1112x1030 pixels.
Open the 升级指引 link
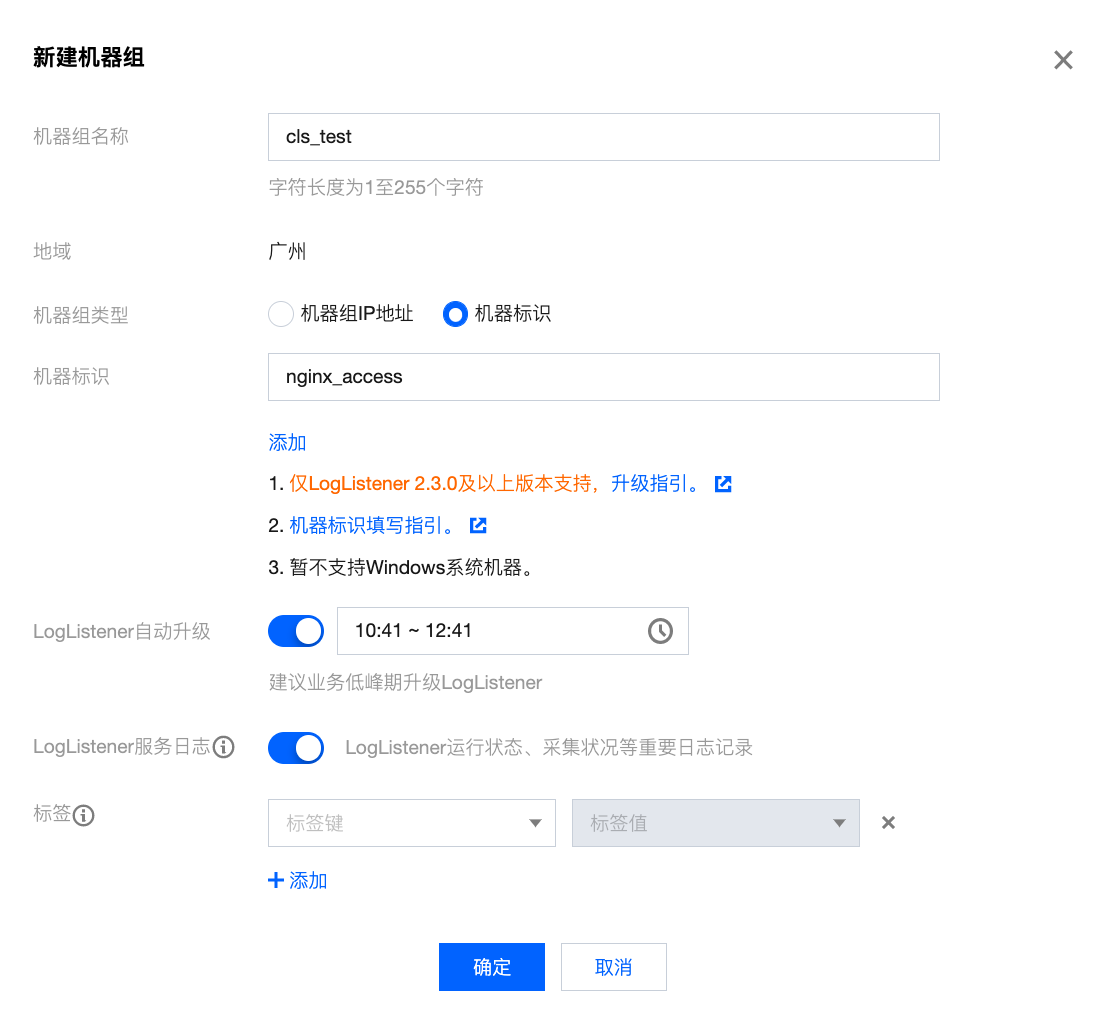[656, 484]
